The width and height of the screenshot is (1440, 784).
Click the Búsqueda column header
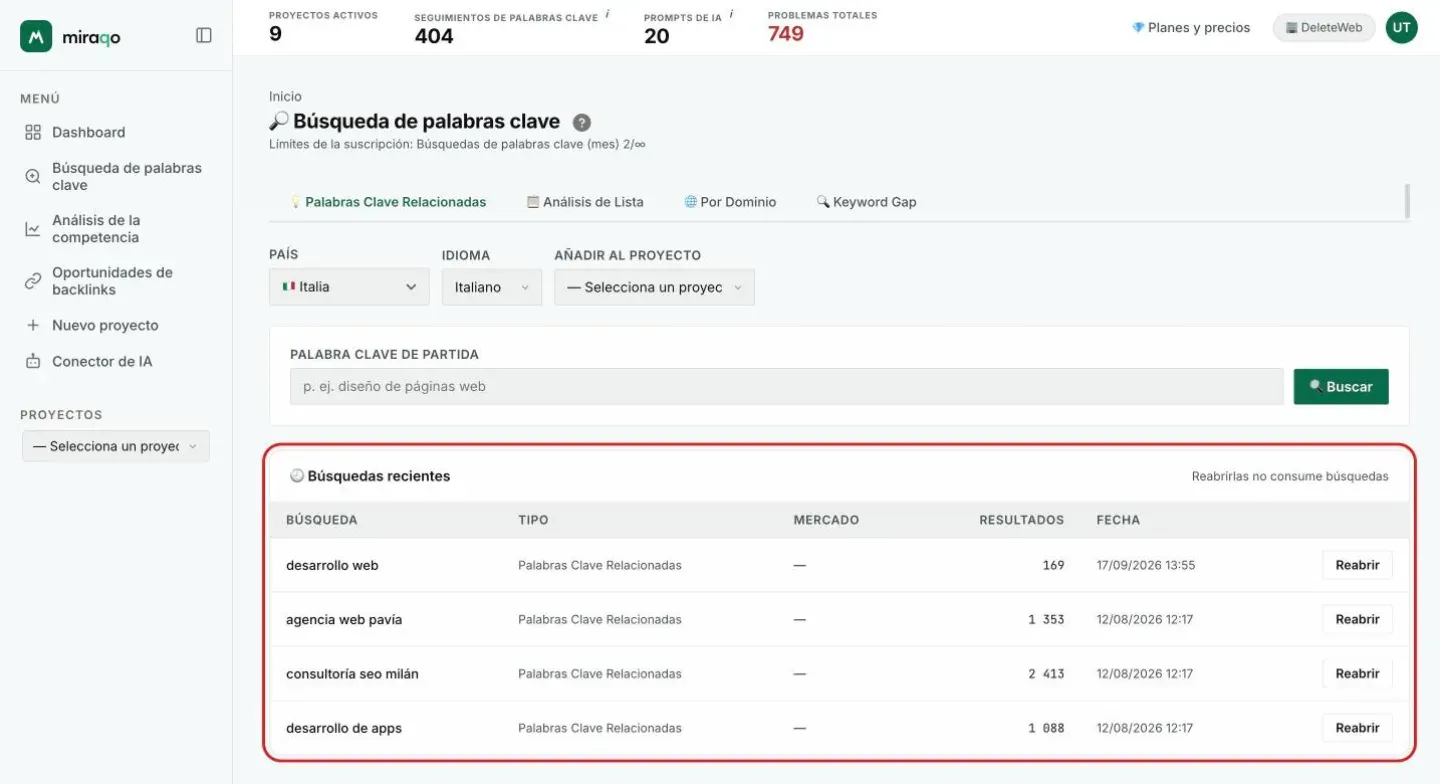tap(321, 520)
